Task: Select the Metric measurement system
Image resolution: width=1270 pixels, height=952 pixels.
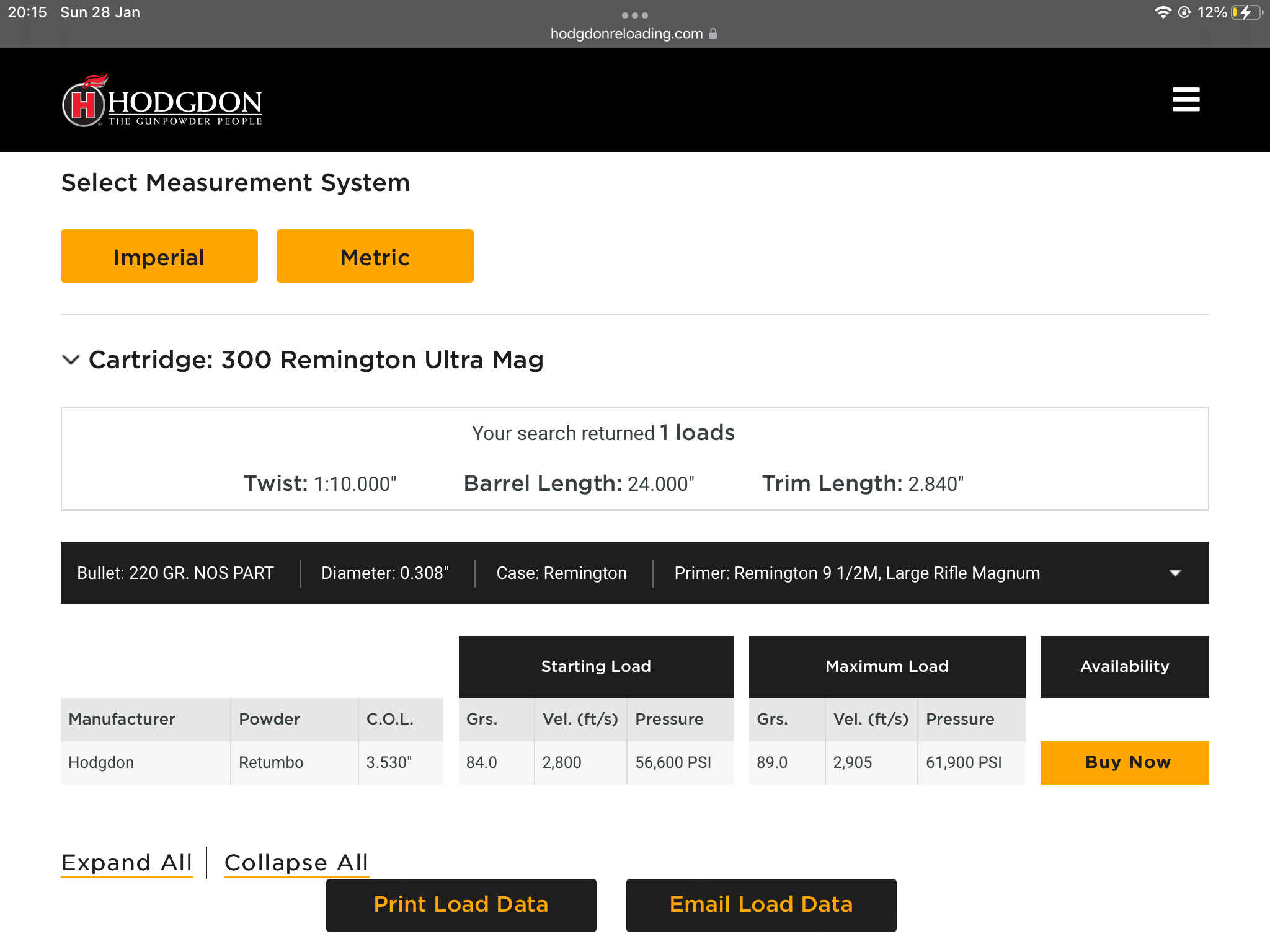Action: pos(375,256)
